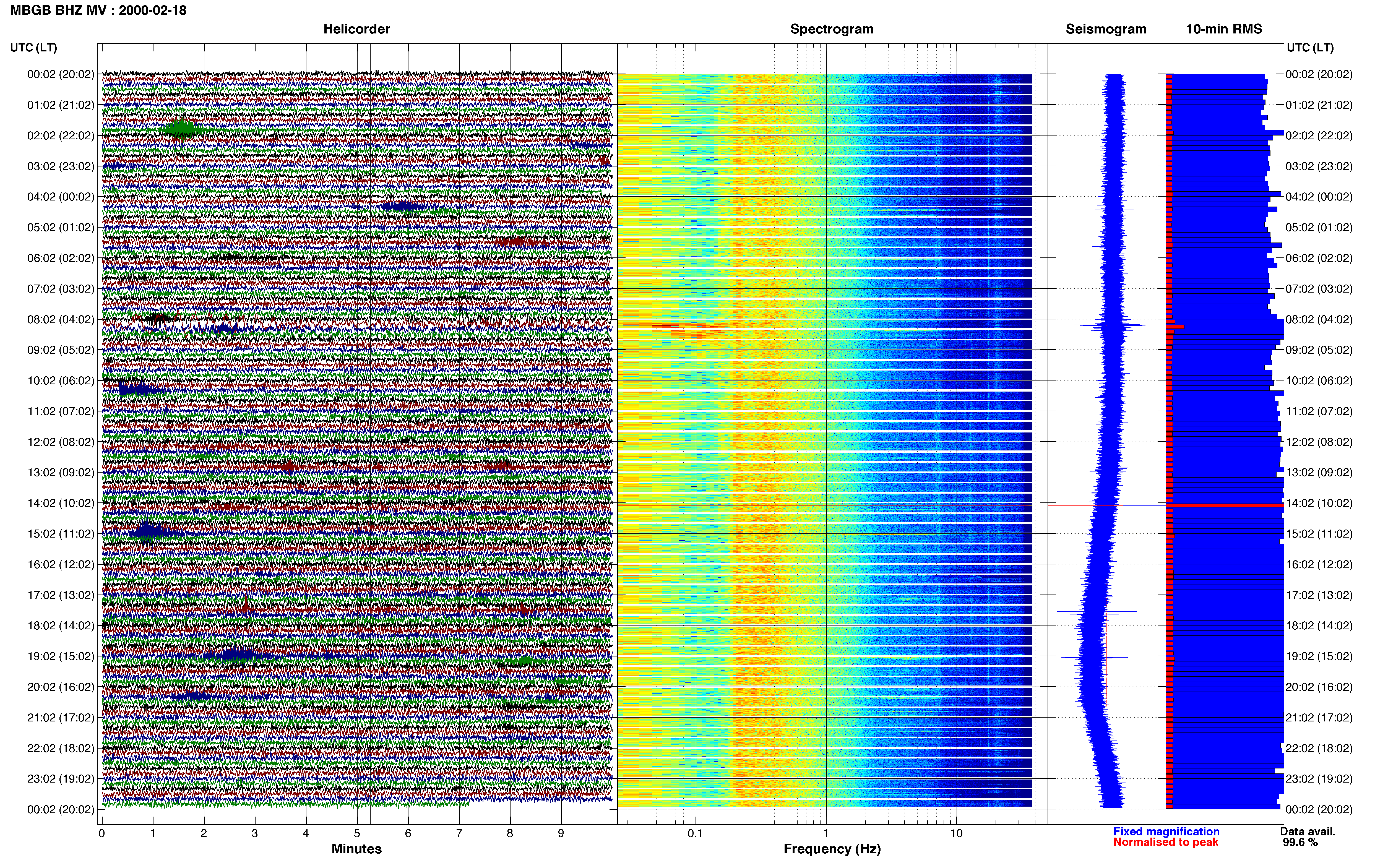Click the left 'UTC (LT)' axis label
This screenshot has height=868, width=1388.
click(34, 48)
